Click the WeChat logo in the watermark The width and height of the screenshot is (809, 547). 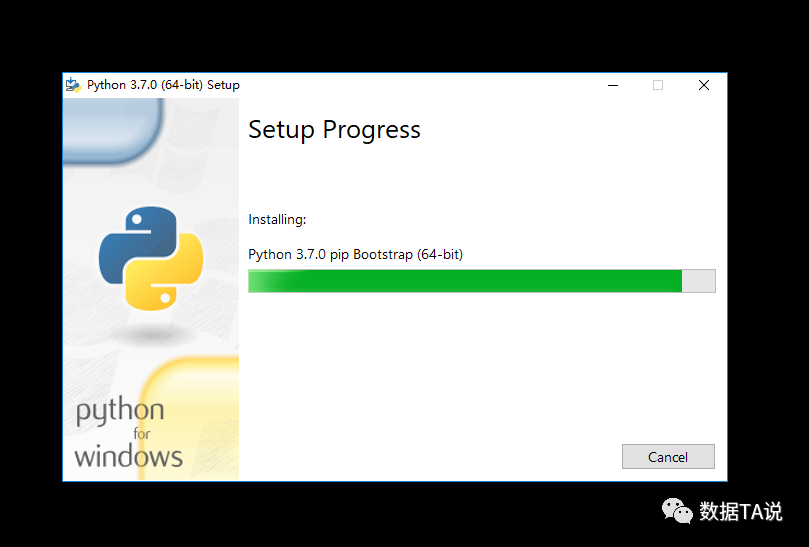[x=677, y=511]
